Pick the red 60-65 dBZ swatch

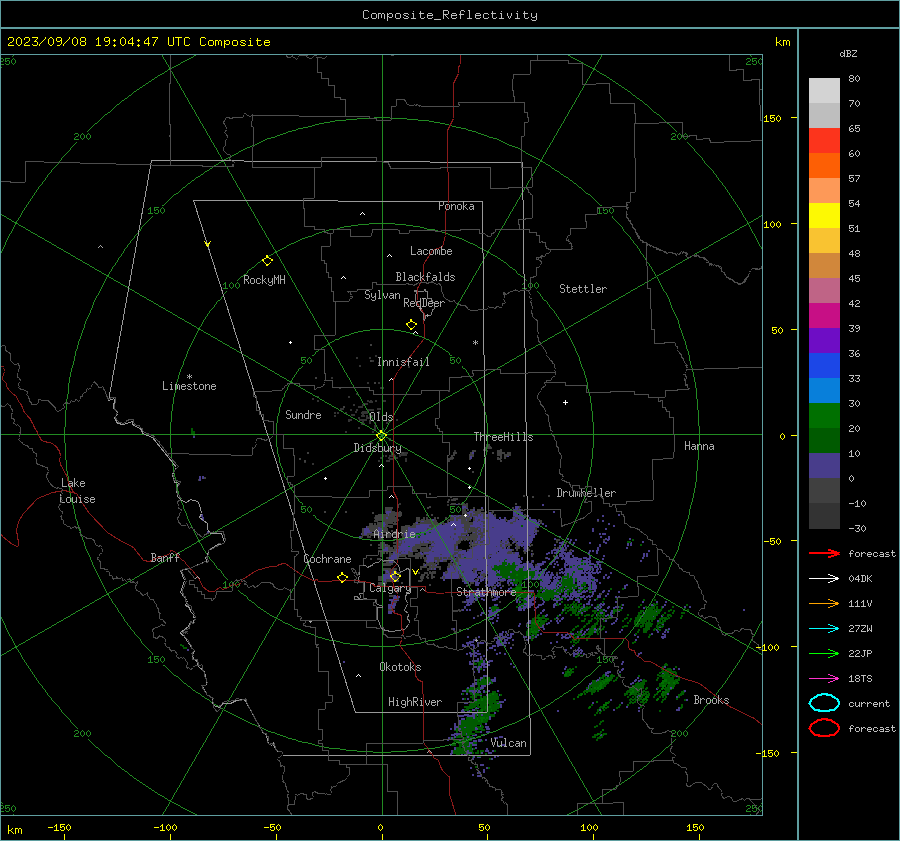[x=824, y=141]
